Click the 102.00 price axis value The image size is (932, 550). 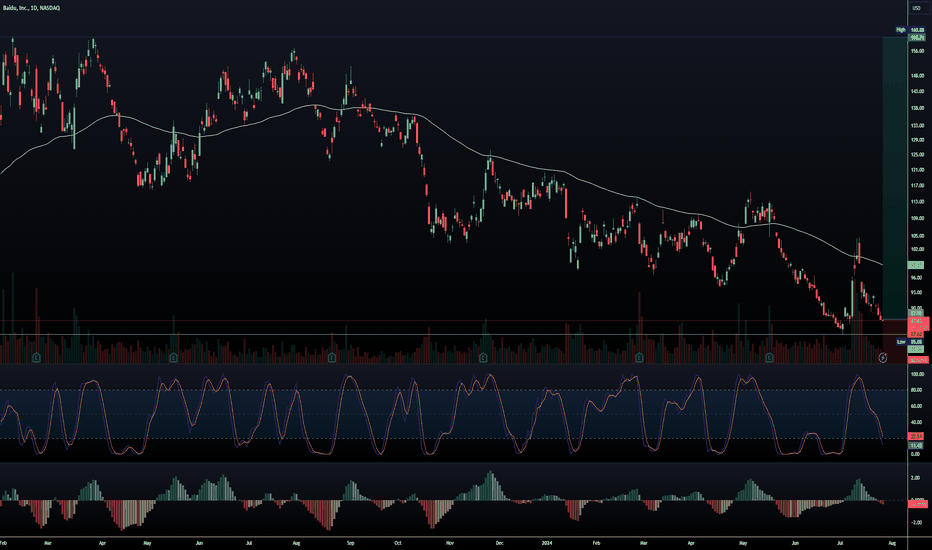pos(917,249)
